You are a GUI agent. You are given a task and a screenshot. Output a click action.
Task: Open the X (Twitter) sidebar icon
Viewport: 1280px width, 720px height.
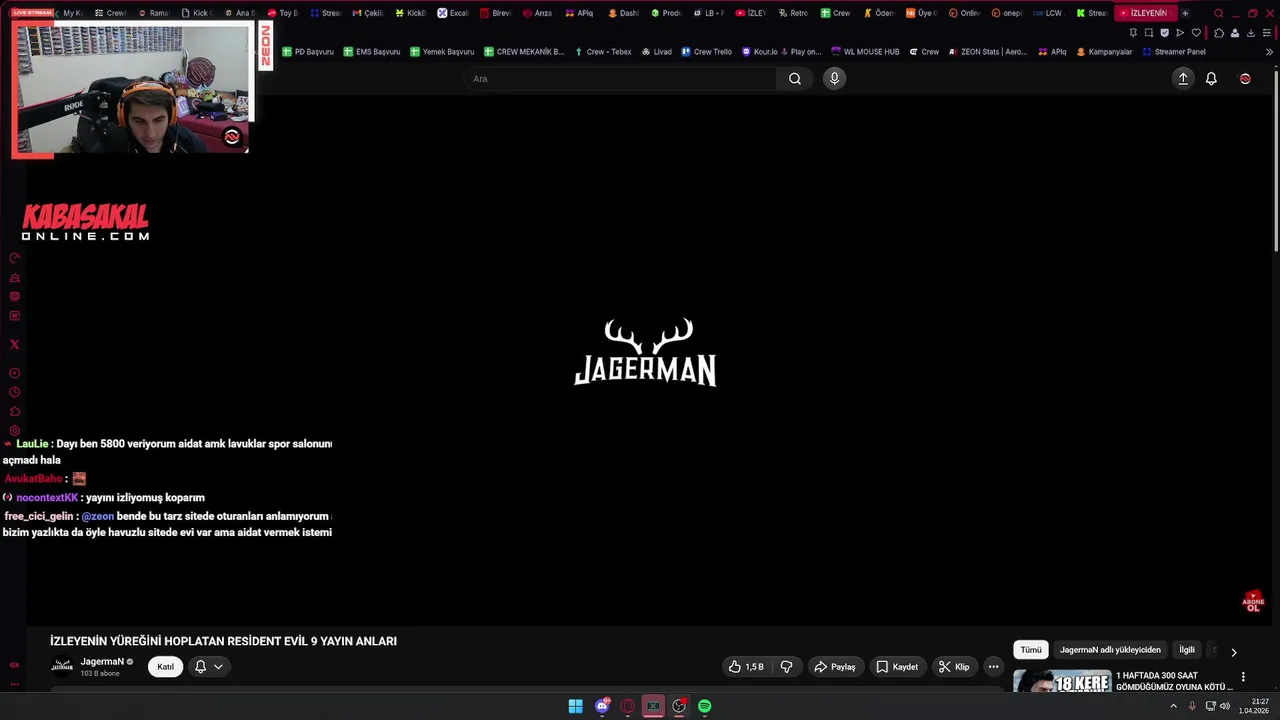pos(14,344)
